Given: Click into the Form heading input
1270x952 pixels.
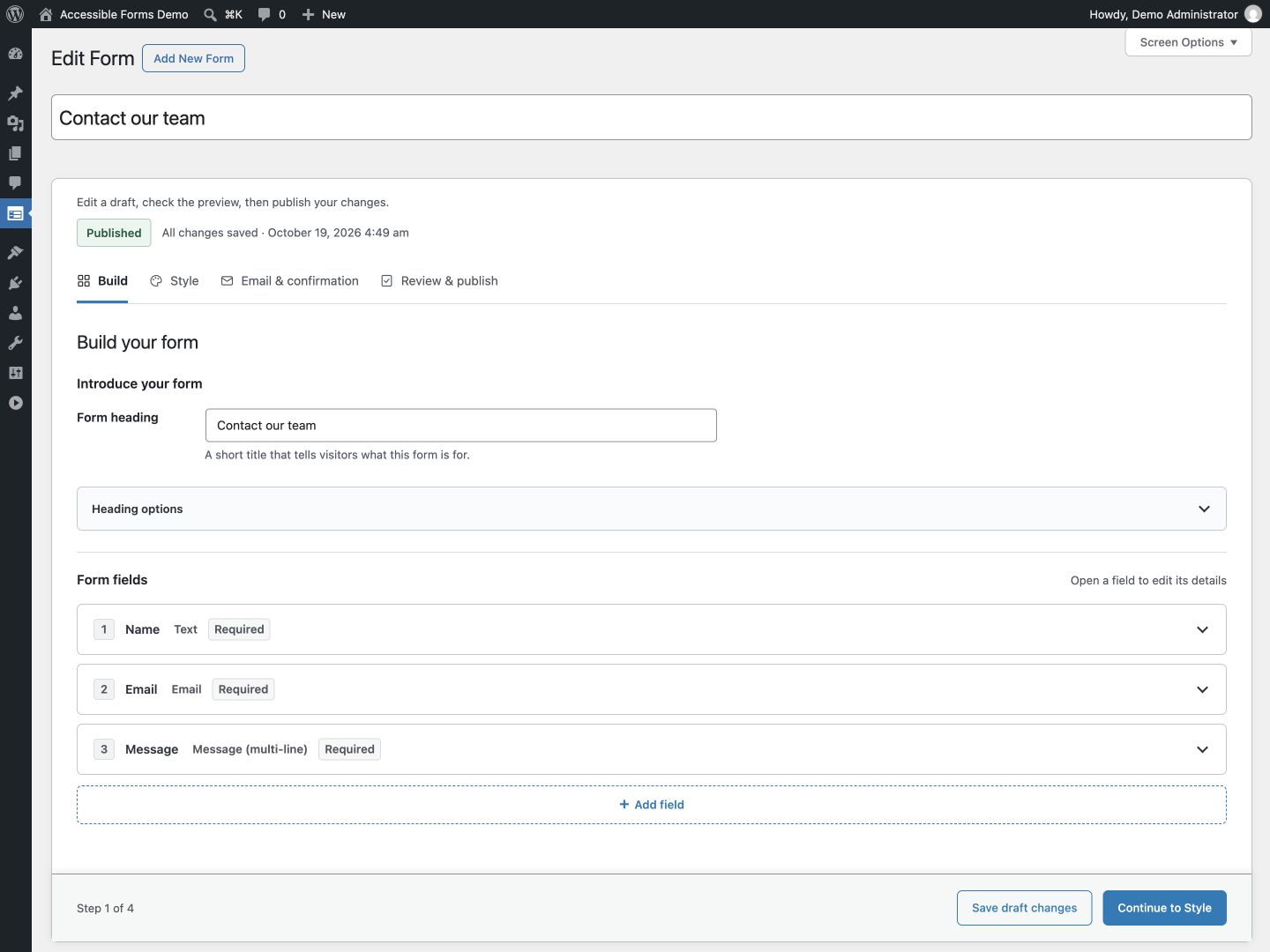Looking at the screenshot, I should click(x=460, y=425).
